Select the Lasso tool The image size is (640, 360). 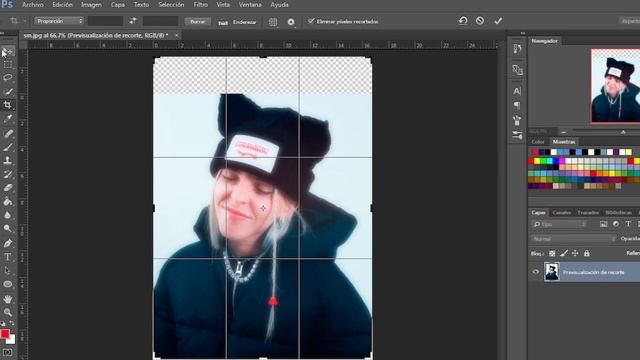tap(8, 78)
